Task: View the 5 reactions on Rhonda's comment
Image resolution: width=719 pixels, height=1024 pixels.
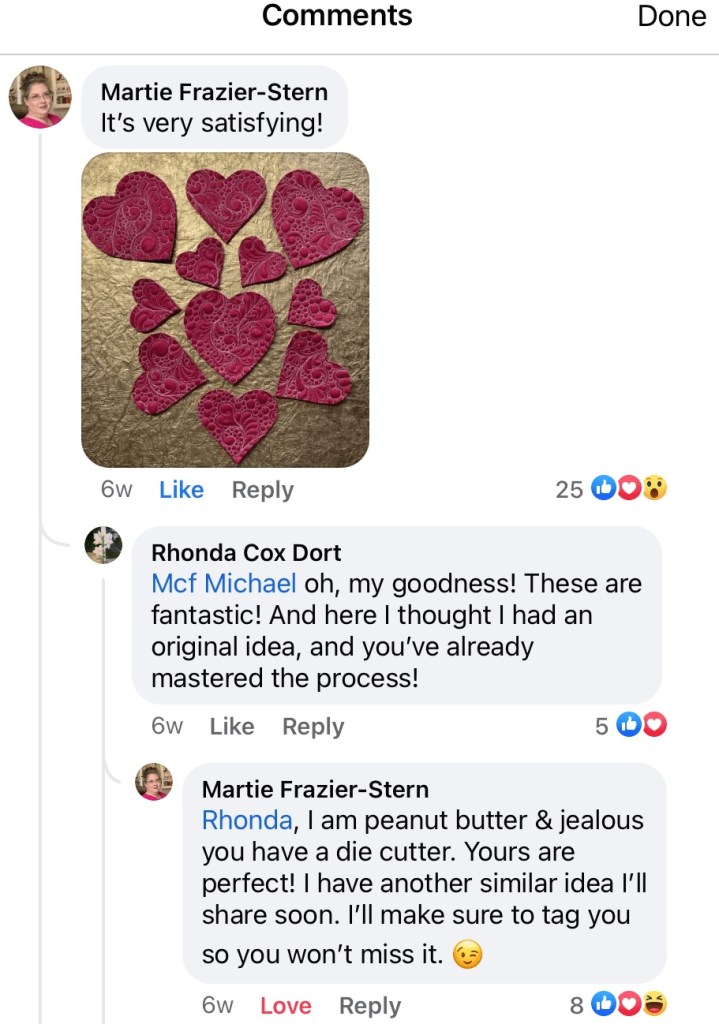Action: [x=630, y=726]
